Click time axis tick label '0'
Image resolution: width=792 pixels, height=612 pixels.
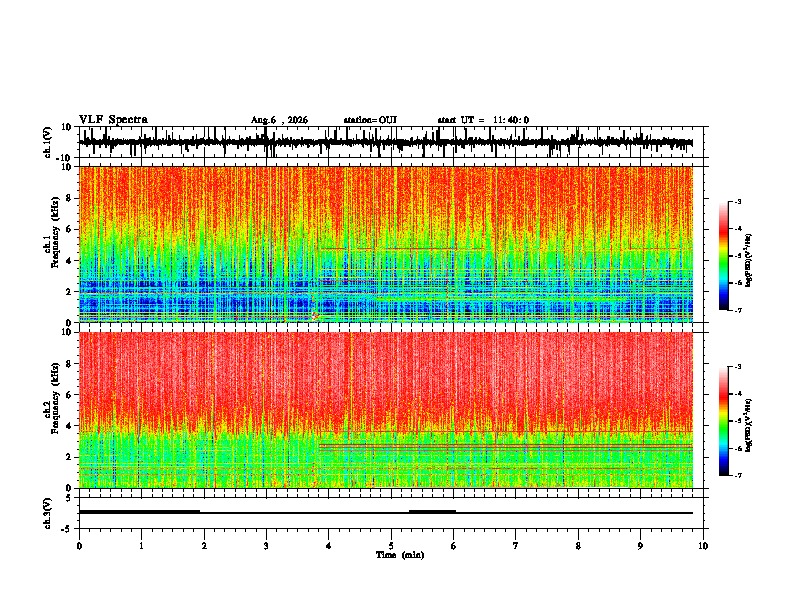pyautogui.click(x=79, y=546)
